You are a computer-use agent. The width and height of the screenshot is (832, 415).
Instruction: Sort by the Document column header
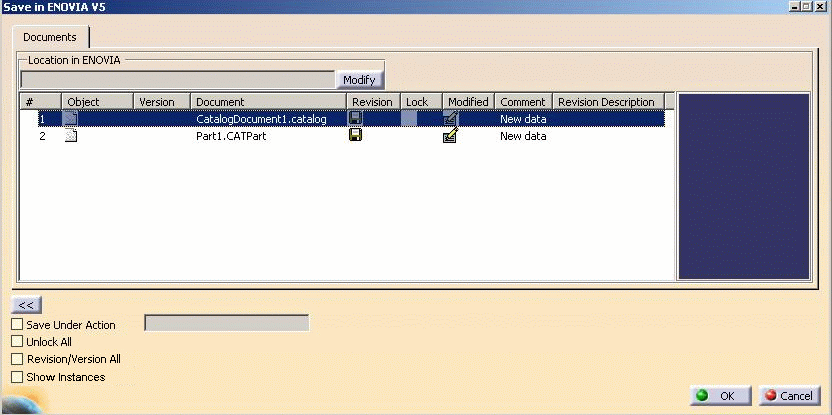(268, 102)
